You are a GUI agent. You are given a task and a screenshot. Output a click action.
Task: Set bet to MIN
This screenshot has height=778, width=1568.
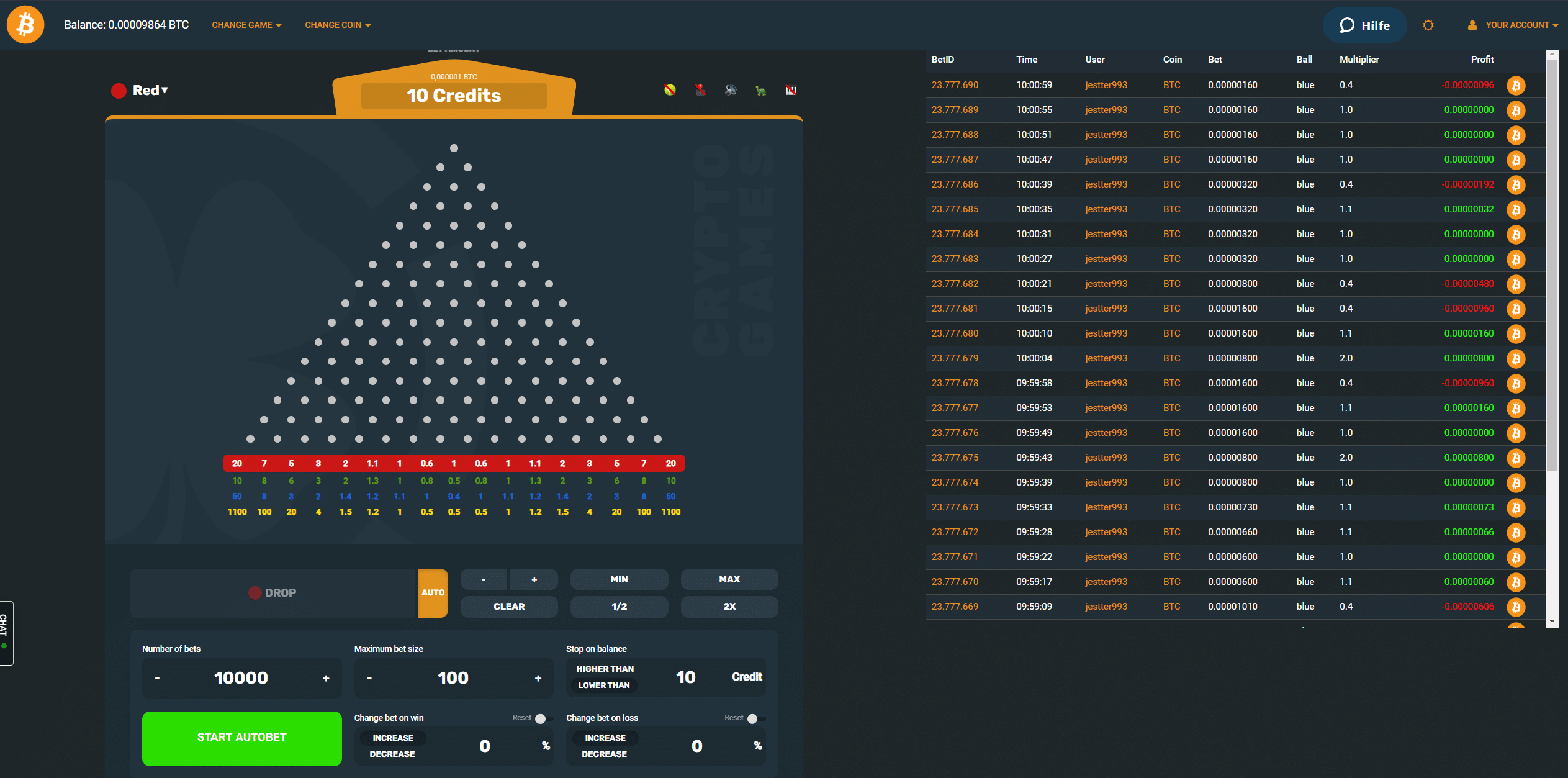click(x=619, y=579)
